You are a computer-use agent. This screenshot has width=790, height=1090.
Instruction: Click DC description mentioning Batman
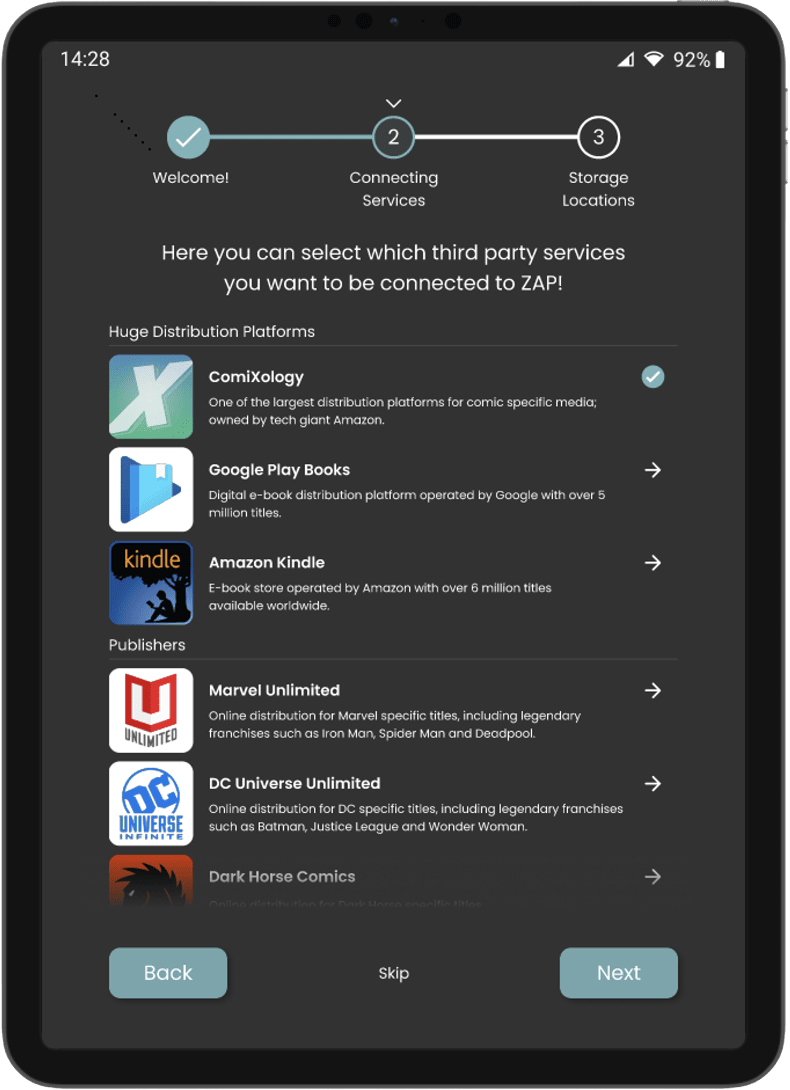[x=416, y=818]
